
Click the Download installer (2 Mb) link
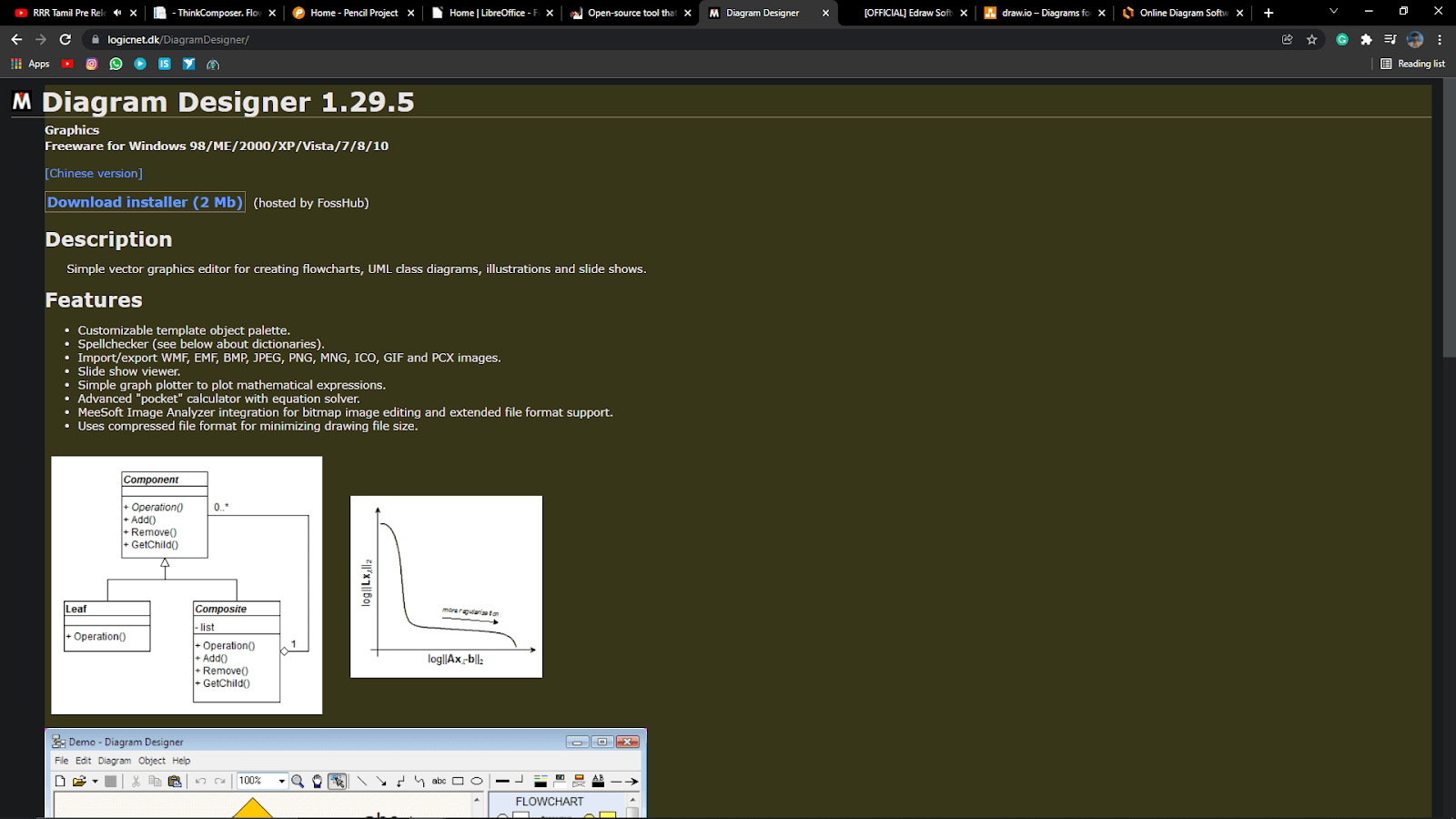[146, 202]
